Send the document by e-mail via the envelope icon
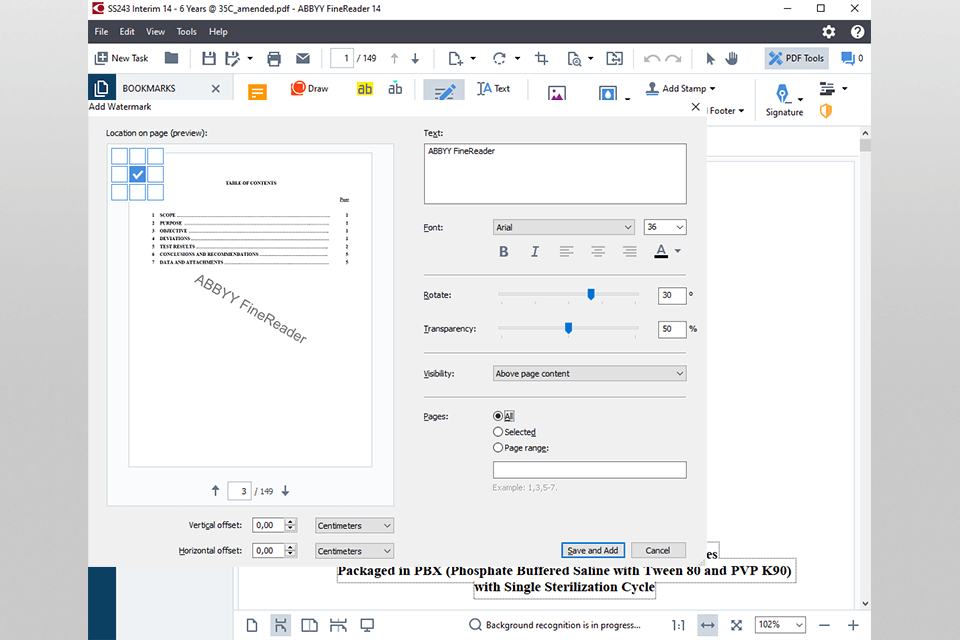This screenshot has width=960, height=640. 302,58
